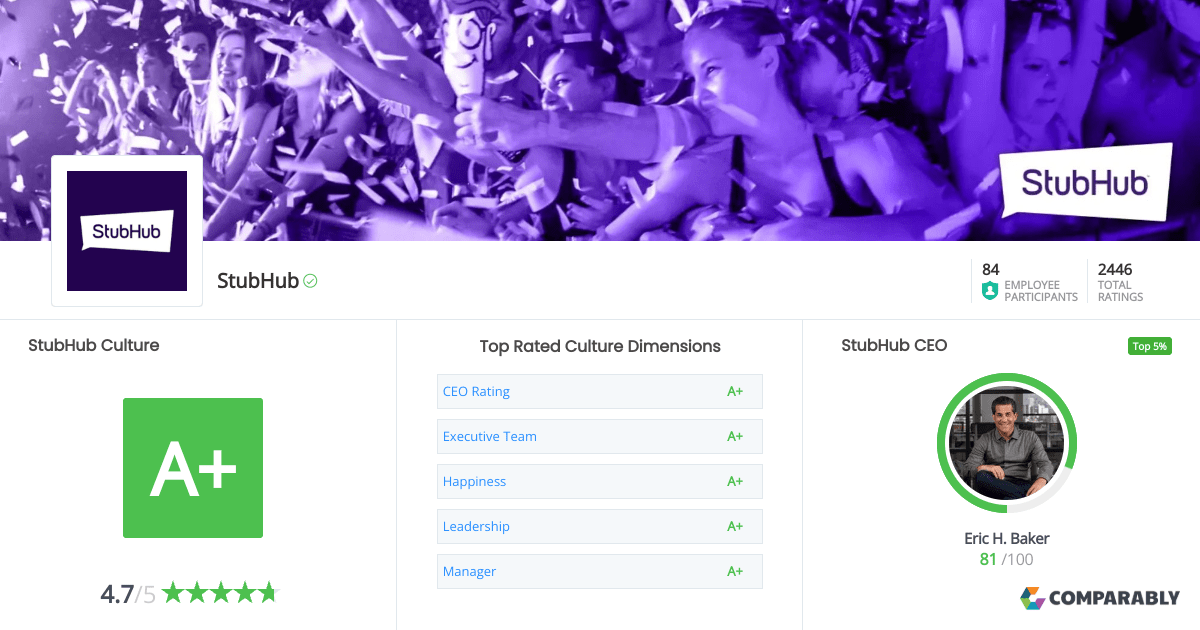Click the green verified checkmark badge
The image size is (1200, 630).
click(311, 281)
